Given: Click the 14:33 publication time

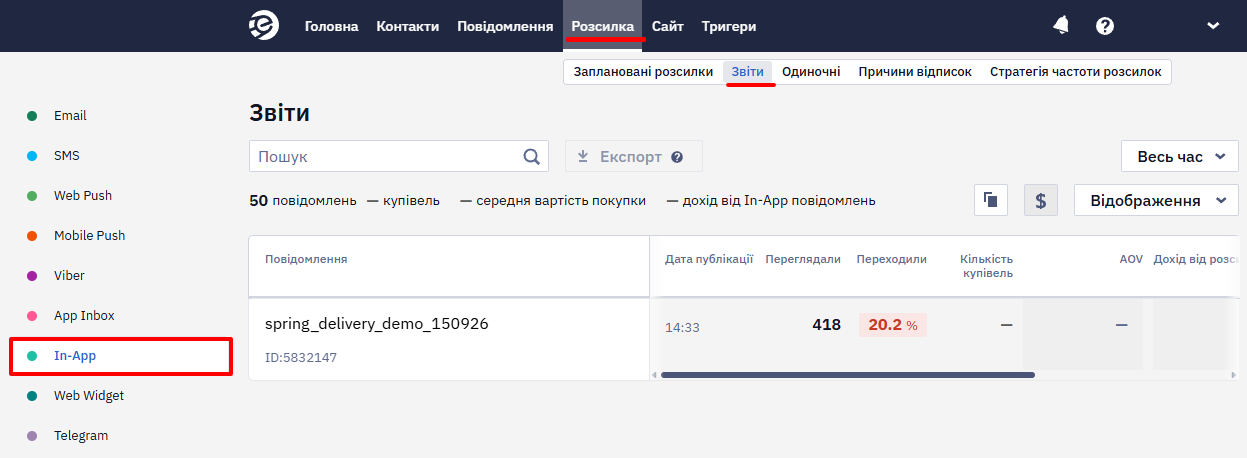Looking at the screenshot, I should pyautogui.click(x=682, y=327).
